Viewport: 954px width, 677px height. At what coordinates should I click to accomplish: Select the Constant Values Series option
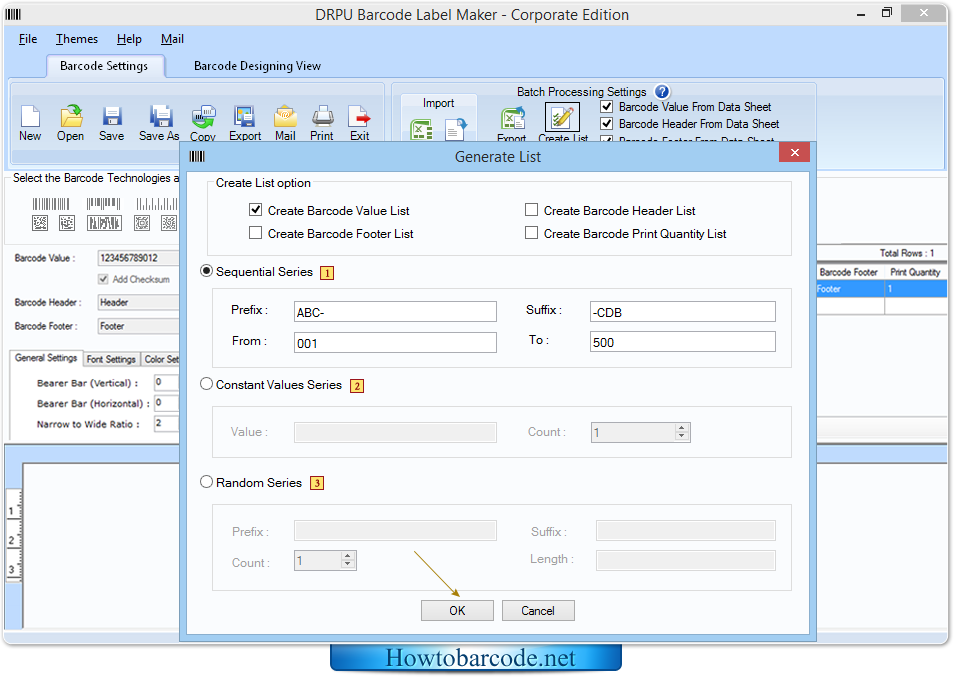point(207,384)
